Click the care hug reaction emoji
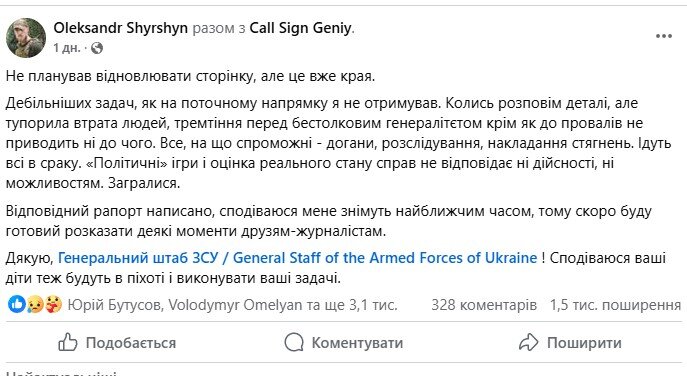687x376 pixels. [x=53, y=304]
